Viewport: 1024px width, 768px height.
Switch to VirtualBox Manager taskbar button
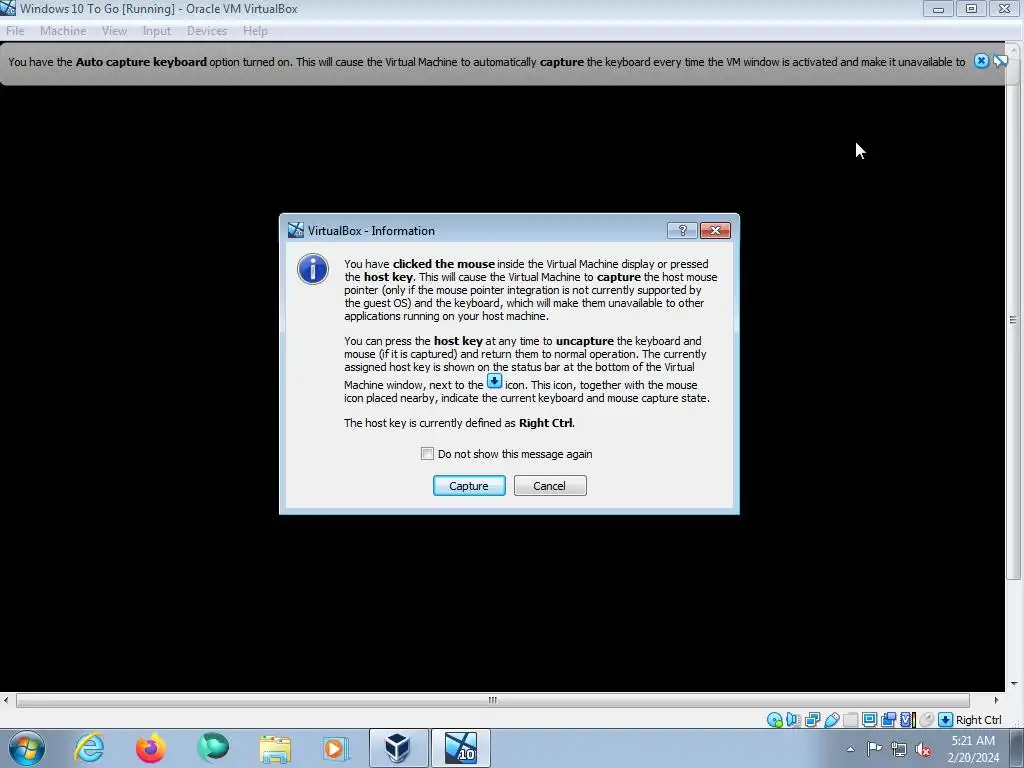click(398, 748)
